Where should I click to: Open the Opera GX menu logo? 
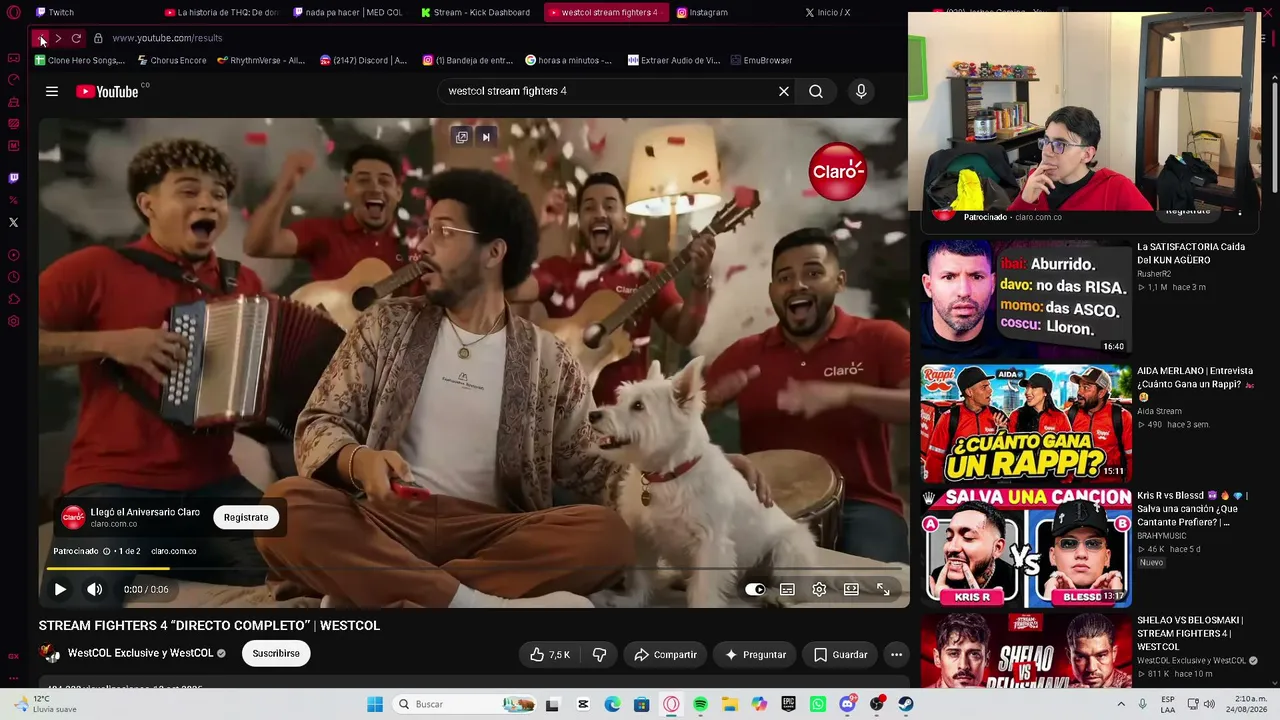(14, 13)
